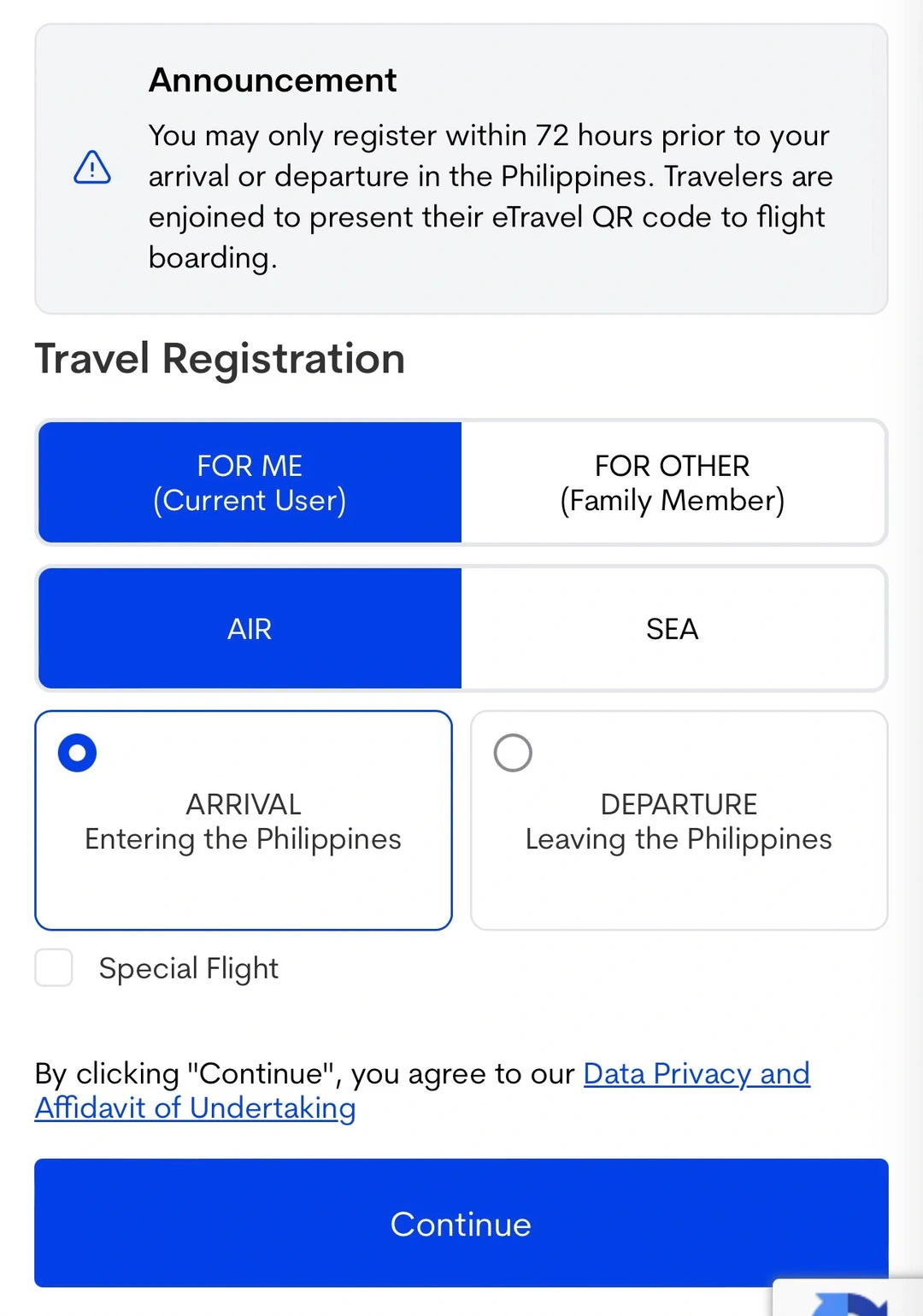
Task: Select the DEPARTURE radio button circle
Action: tap(513, 753)
